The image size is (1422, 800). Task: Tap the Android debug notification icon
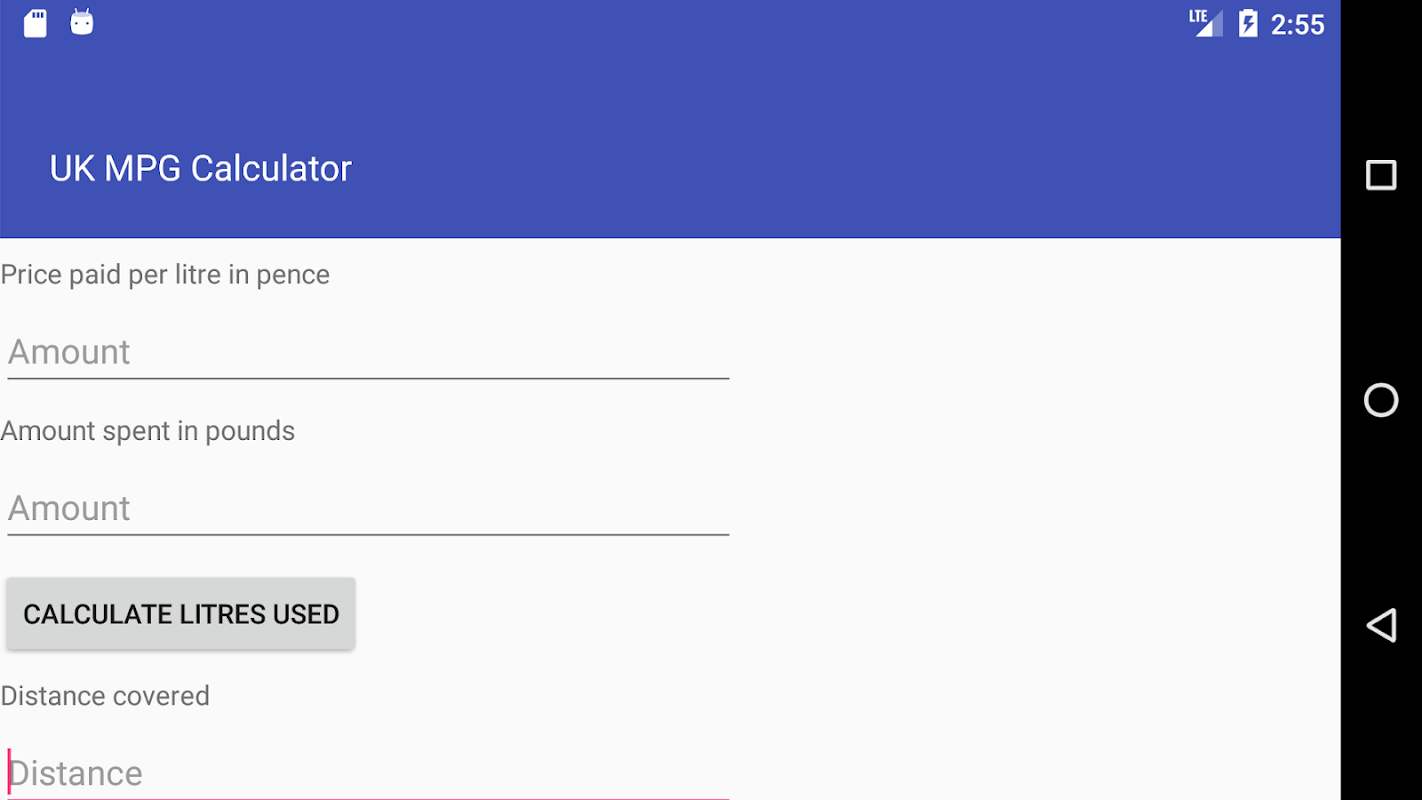[x=82, y=23]
